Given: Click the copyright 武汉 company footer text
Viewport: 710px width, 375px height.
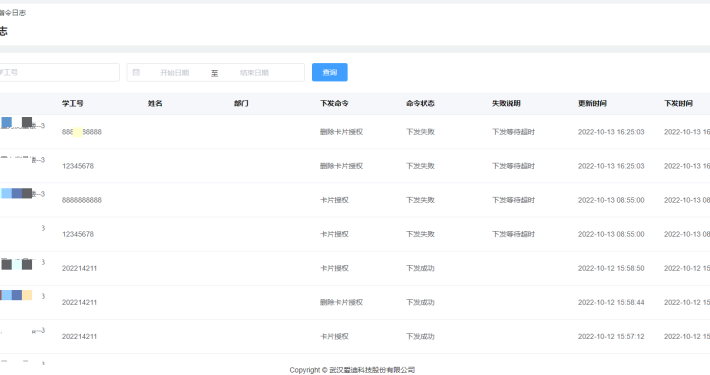Looking at the screenshot, I should coord(352,370).
